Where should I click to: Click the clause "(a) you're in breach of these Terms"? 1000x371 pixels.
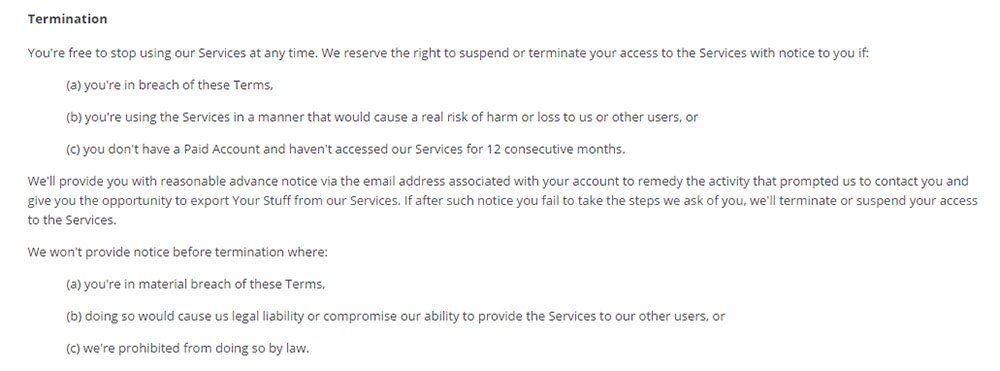(170, 85)
